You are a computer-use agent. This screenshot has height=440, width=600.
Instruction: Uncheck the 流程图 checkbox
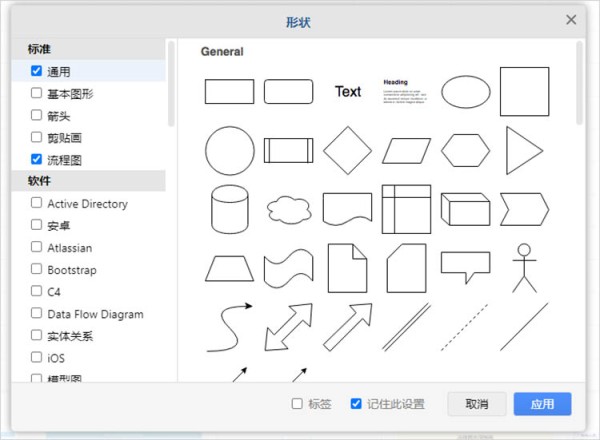(36, 159)
